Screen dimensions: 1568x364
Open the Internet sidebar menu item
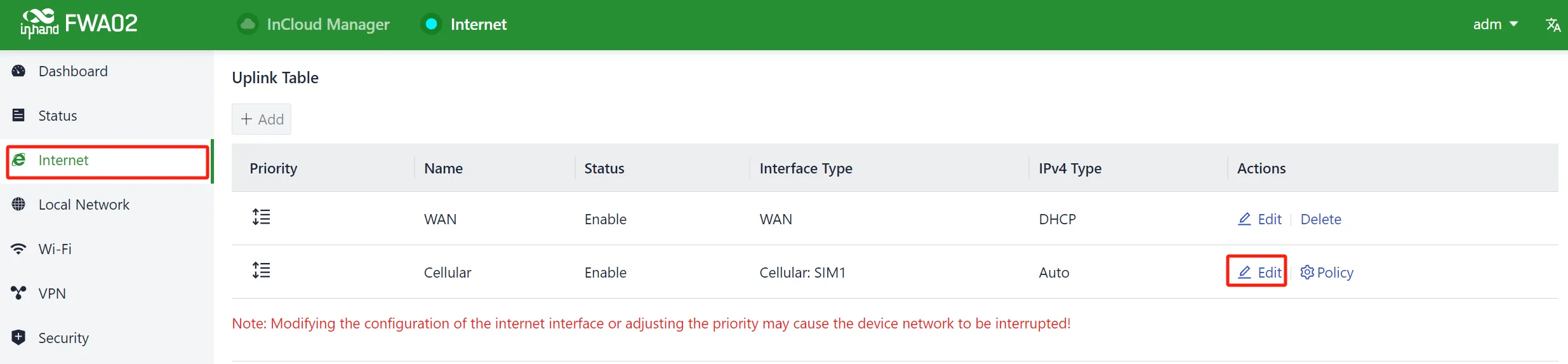pyautogui.click(x=107, y=161)
